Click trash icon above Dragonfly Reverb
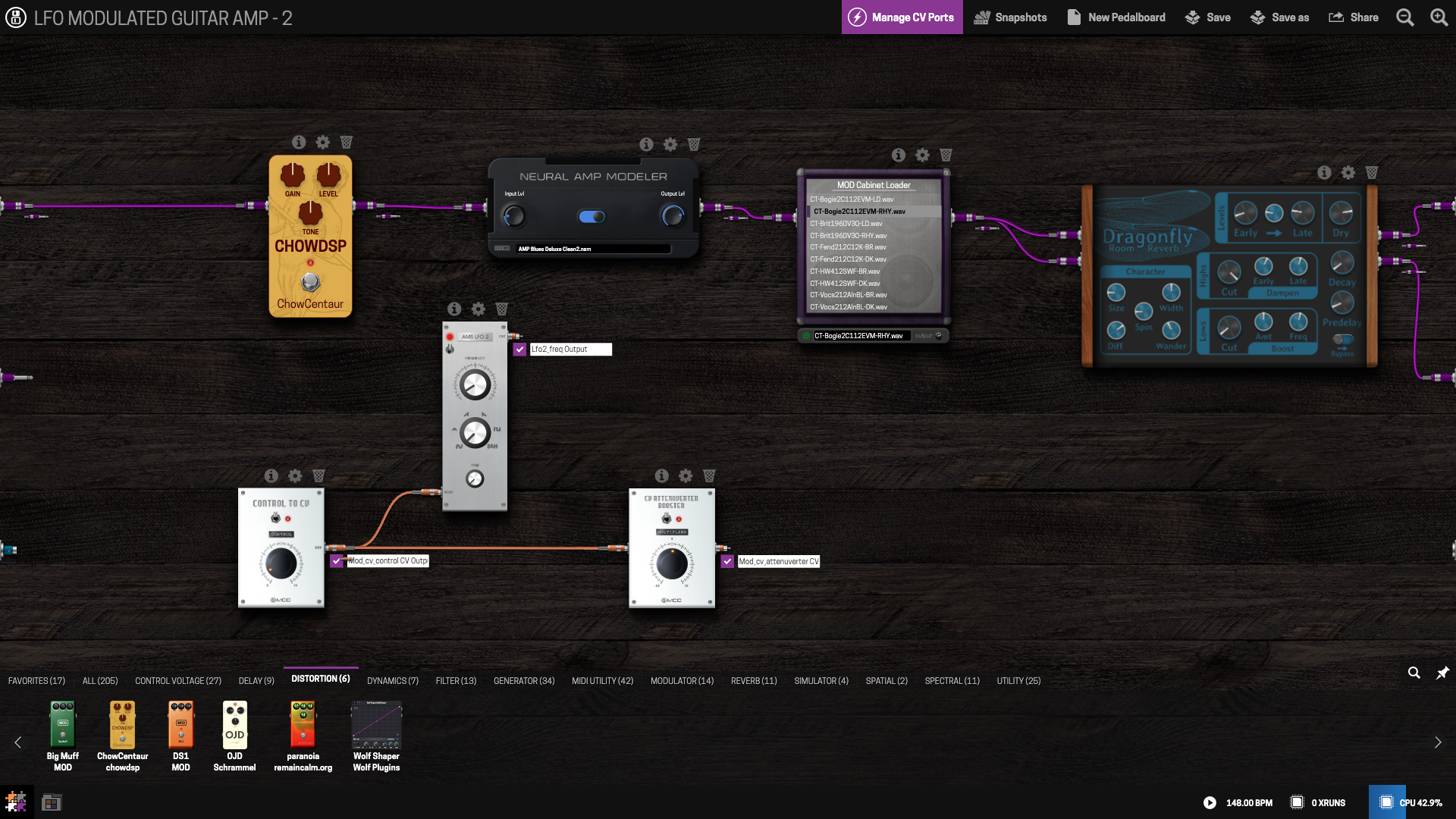This screenshot has width=1456, height=819. [x=1372, y=173]
